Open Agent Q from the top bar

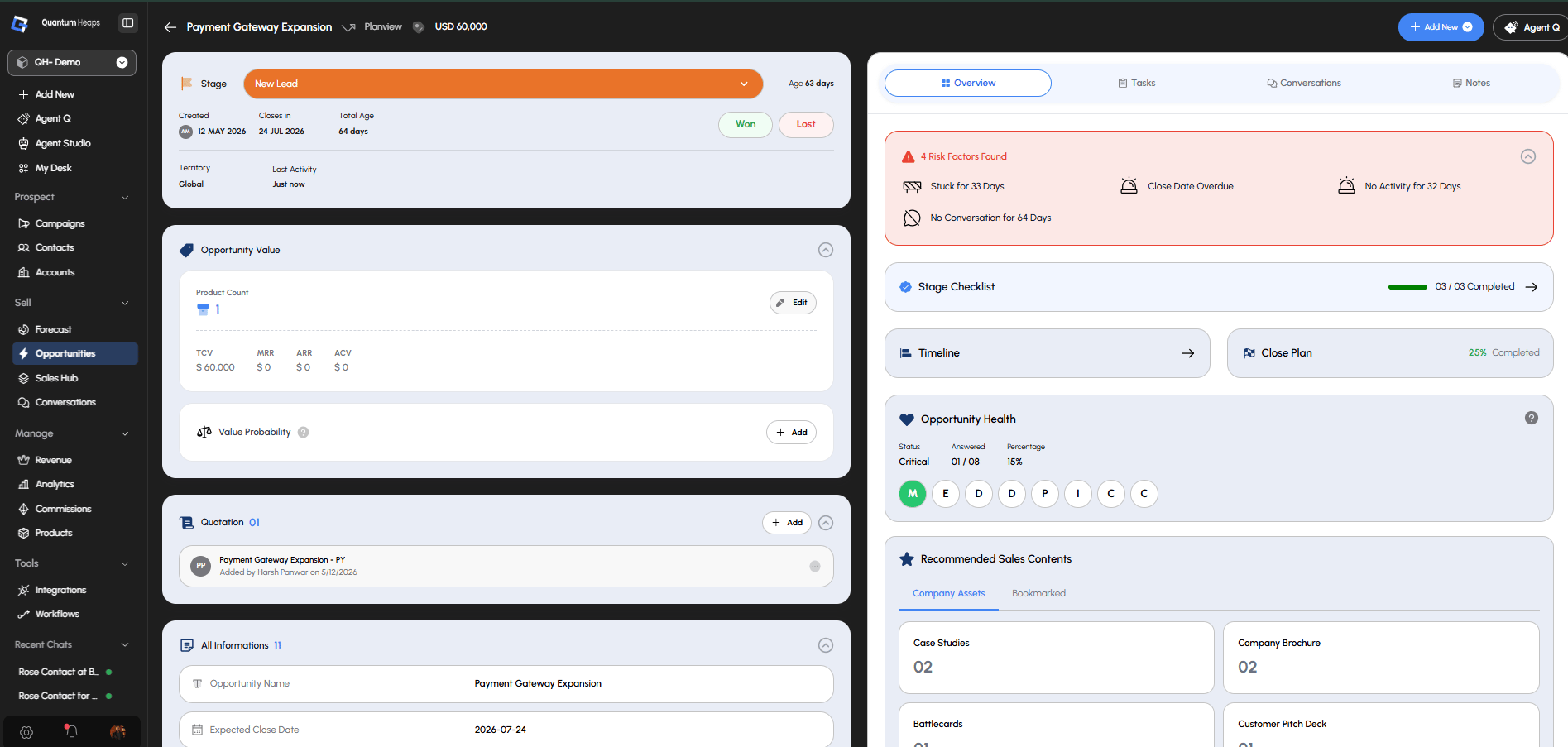point(1531,27)
